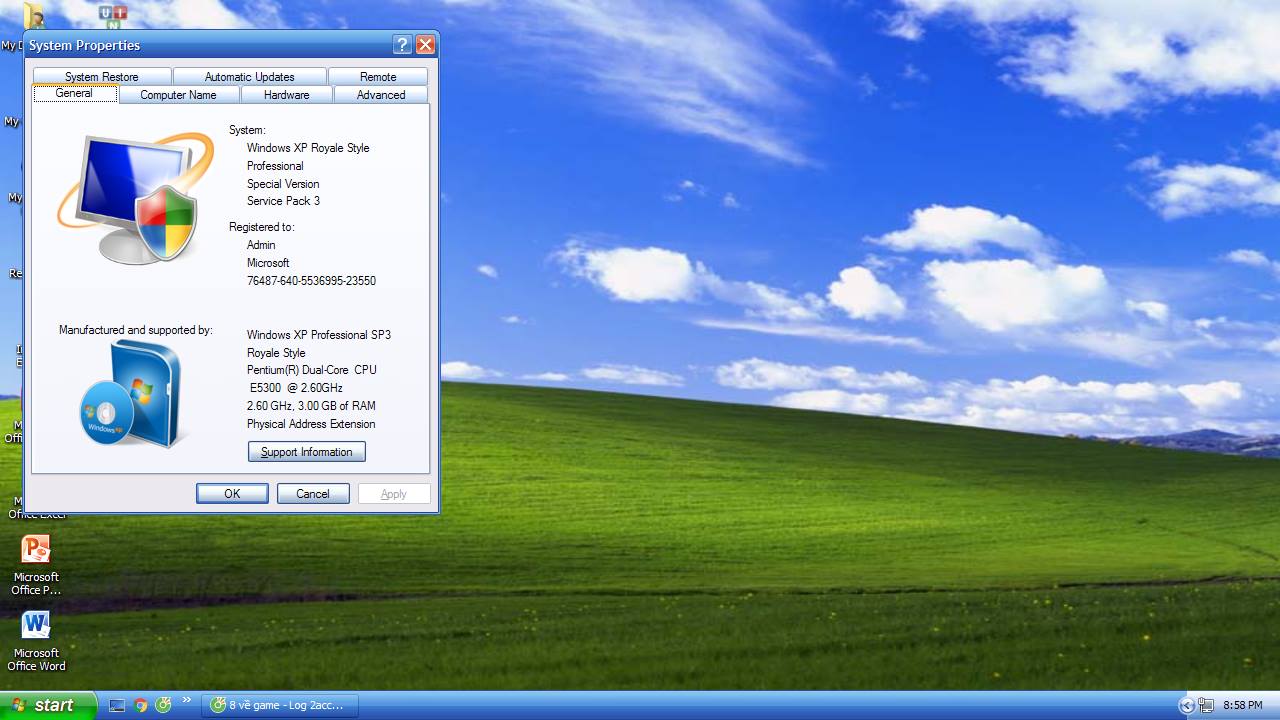Viewport: 1280px width, 720px height.
Task: Click the 'Special Version' text
Action: point(283,184)
